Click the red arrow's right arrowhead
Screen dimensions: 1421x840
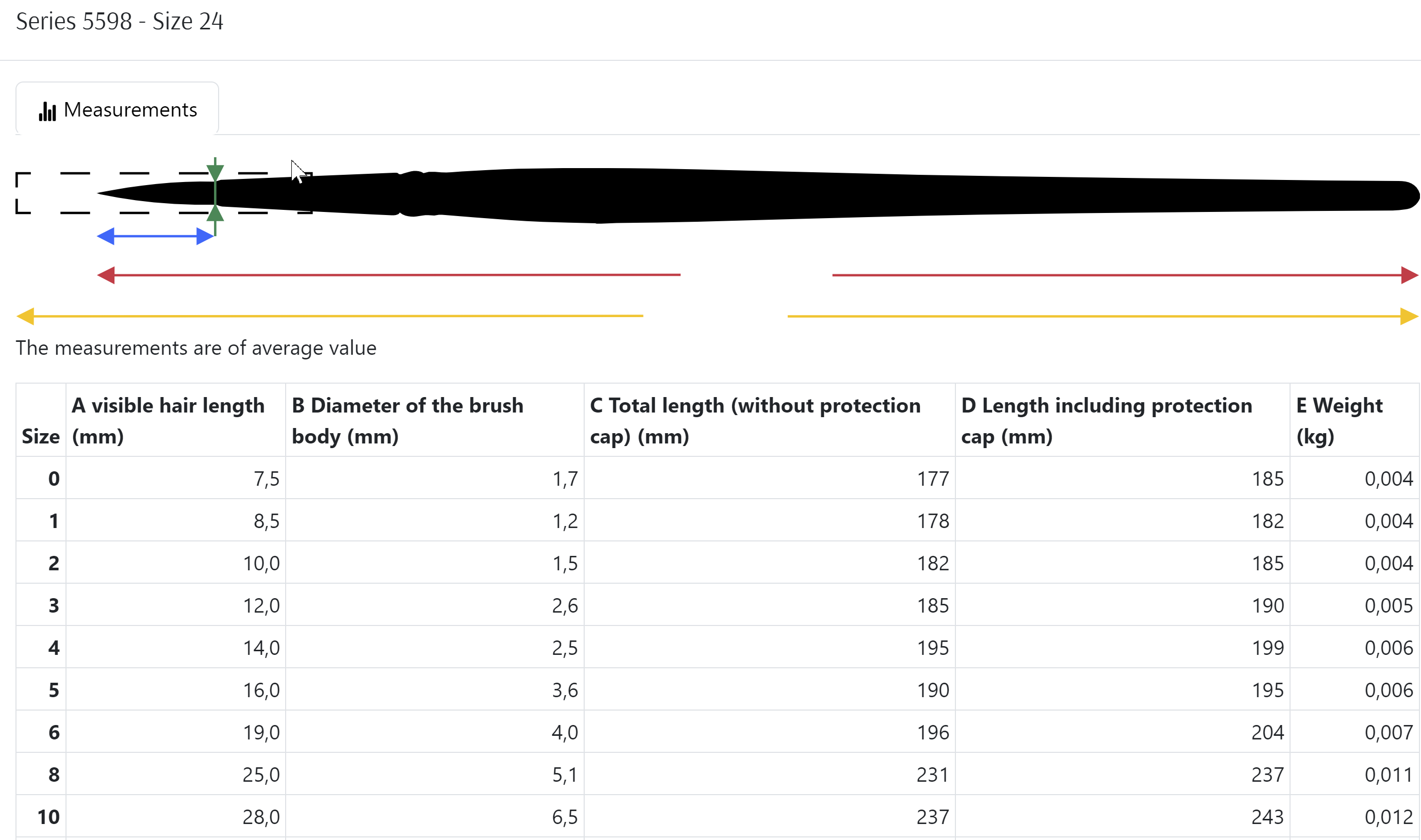pyautogui.click(x=1410, y=275)
